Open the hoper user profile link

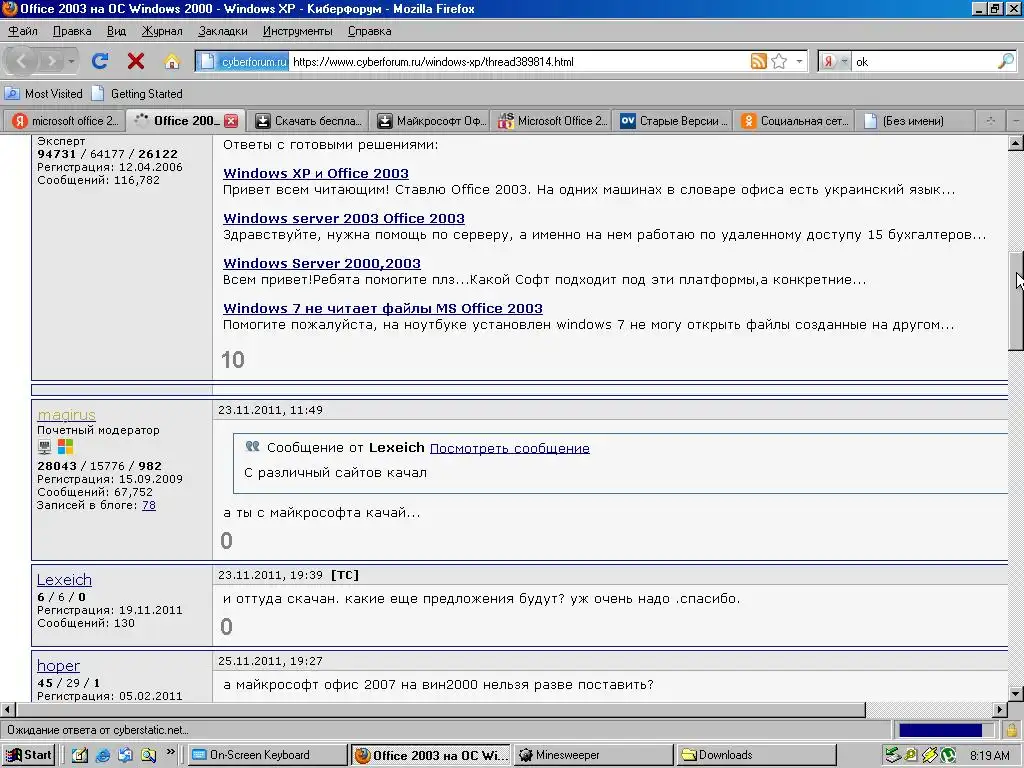point(58,665)
